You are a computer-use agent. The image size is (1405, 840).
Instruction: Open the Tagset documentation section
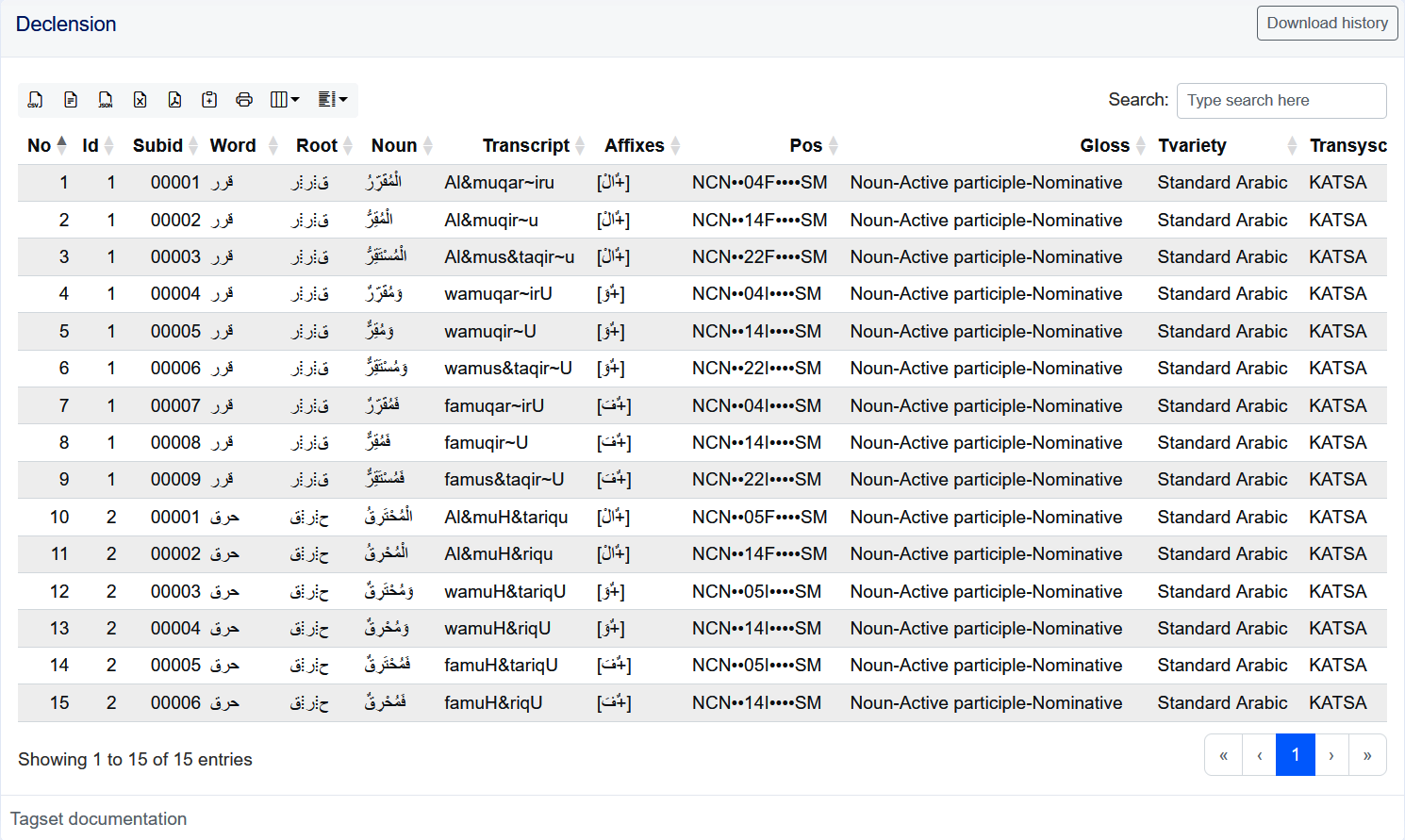[99, 819]
